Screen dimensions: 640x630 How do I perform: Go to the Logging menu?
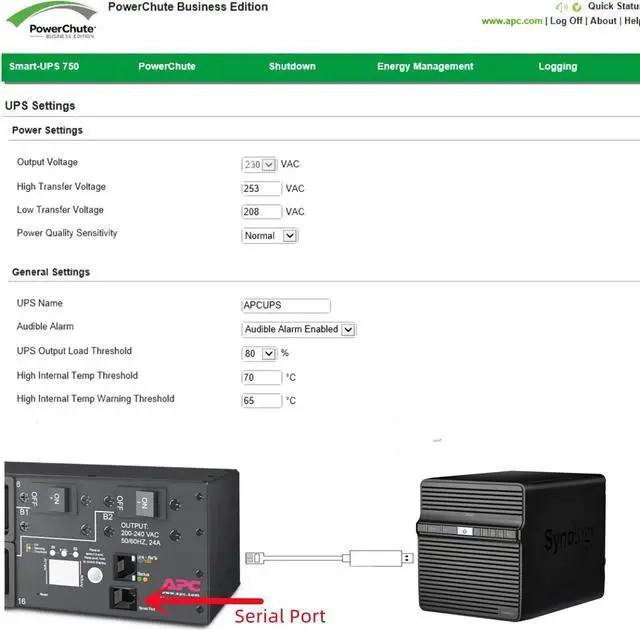pos(557,67)
